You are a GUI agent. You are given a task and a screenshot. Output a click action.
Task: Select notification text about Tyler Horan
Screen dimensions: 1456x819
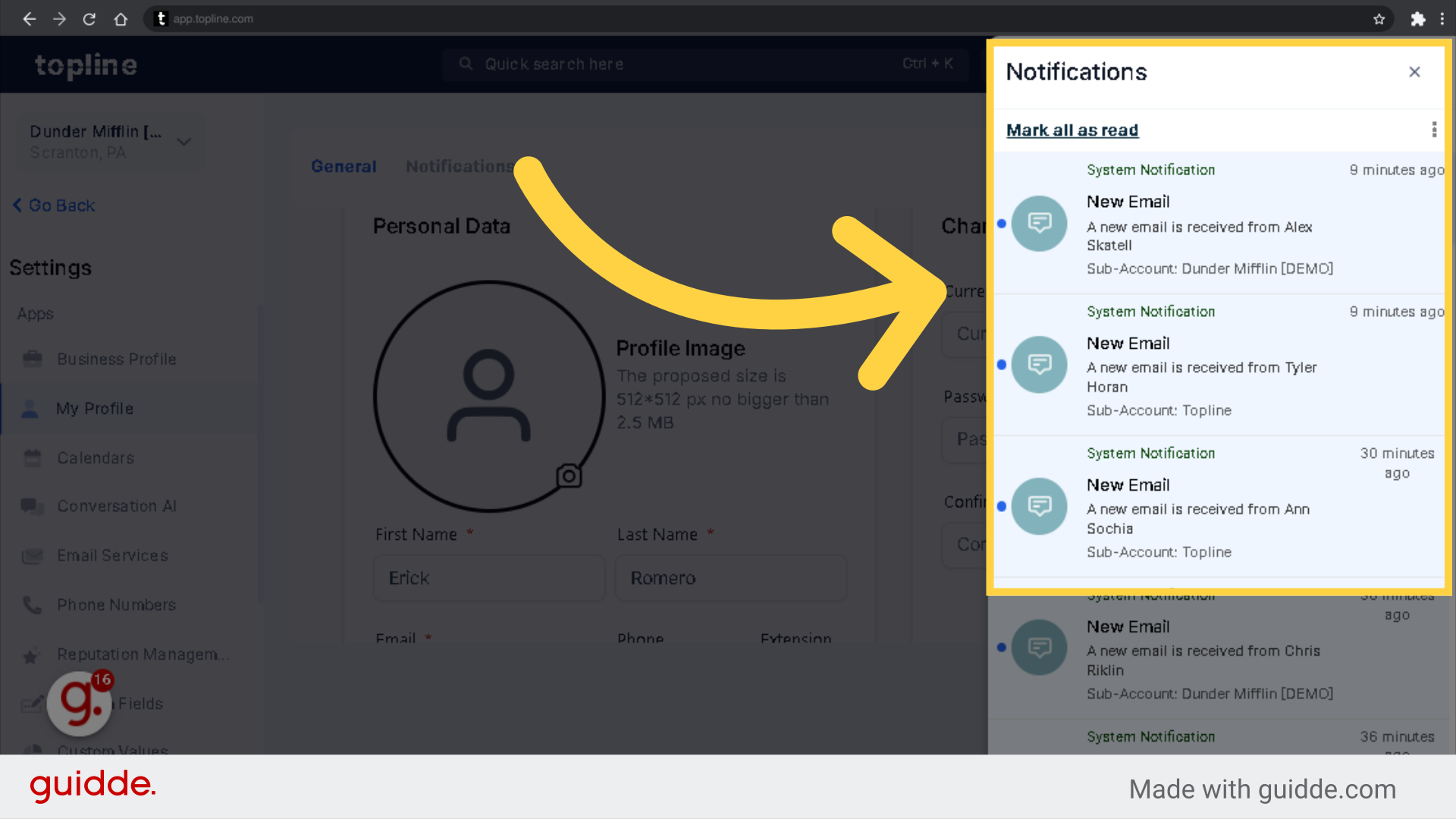(1201, 377)
